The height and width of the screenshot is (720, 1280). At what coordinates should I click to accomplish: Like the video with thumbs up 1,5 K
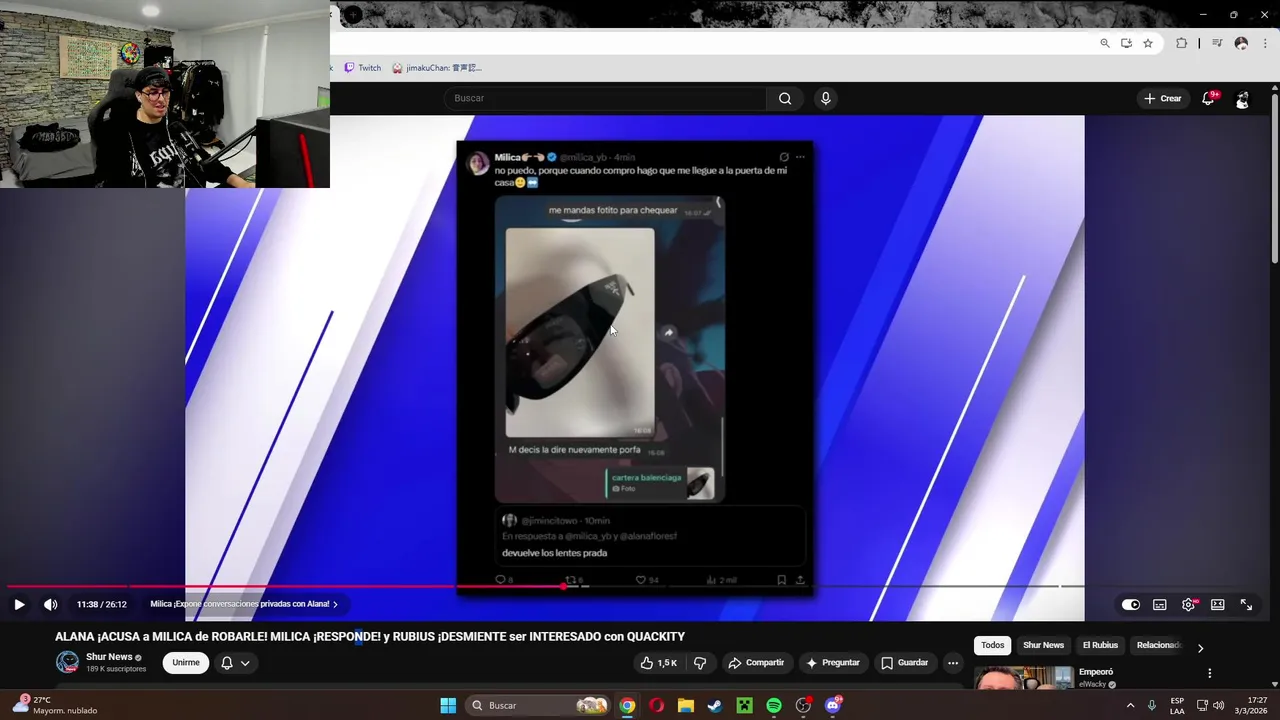(x=660, y=663)
